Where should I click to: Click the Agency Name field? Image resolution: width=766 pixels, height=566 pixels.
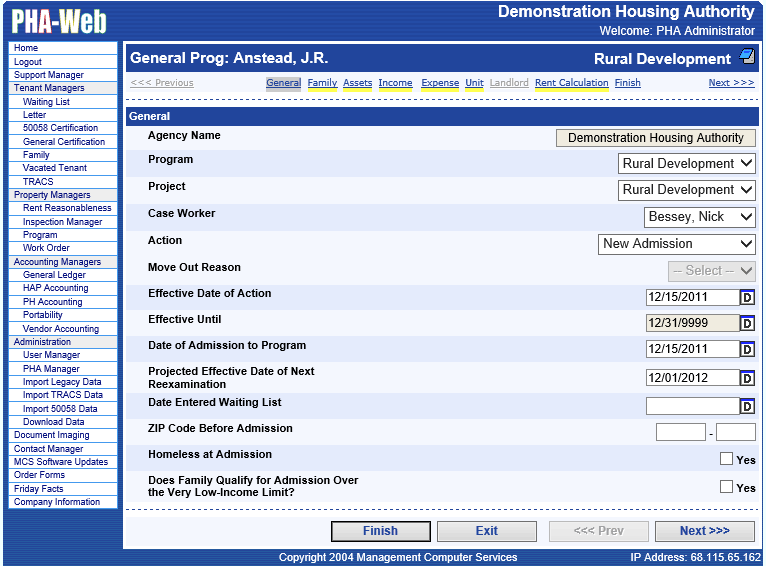(x=656, y=138)
